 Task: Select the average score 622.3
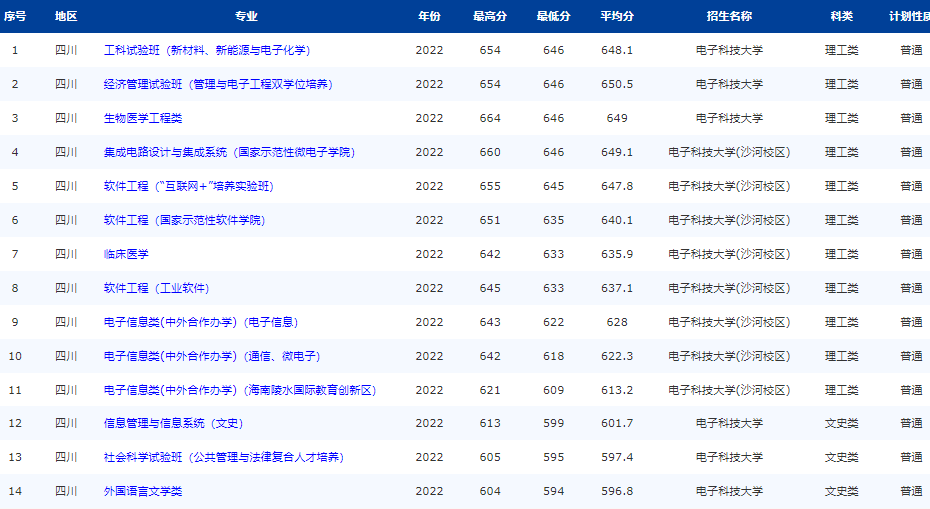[x=617, y=356]
